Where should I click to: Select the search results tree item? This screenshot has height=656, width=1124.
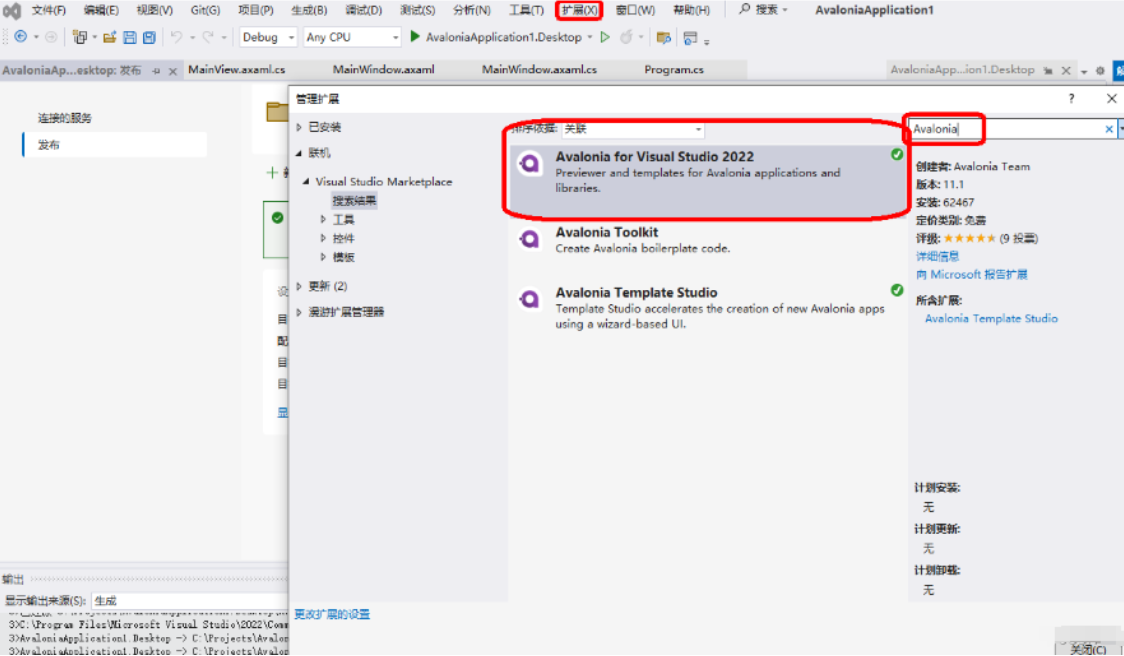coord(354,201)
